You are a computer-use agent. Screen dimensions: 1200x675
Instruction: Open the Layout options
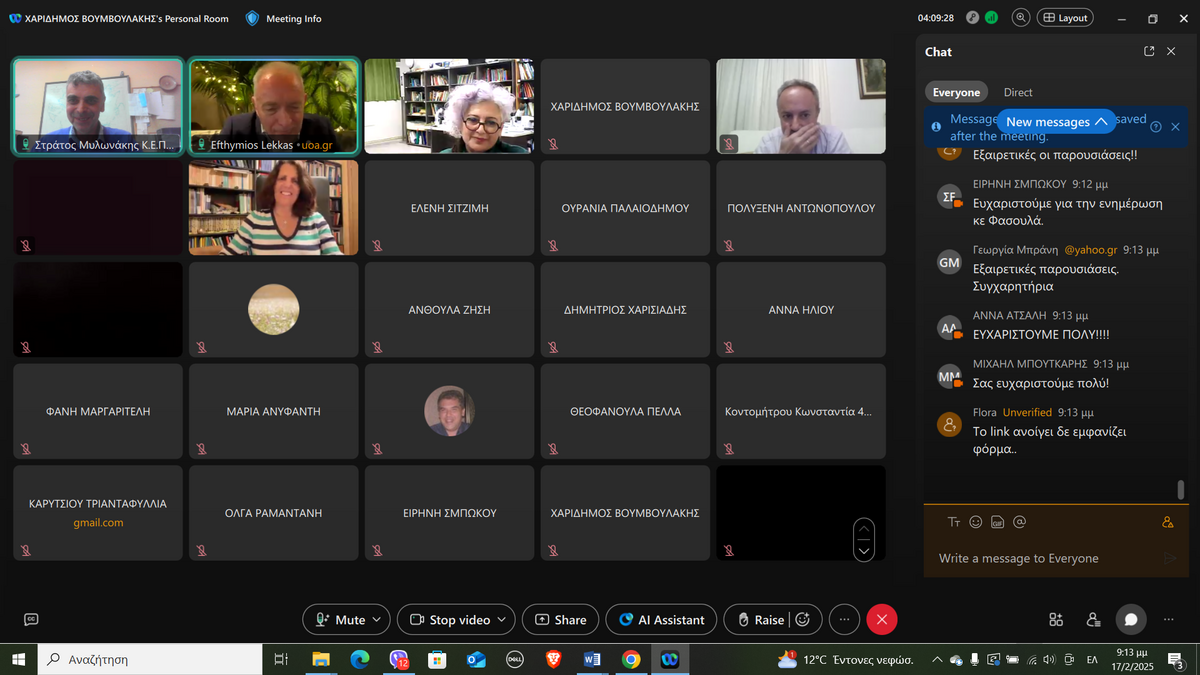[1065, 18]
